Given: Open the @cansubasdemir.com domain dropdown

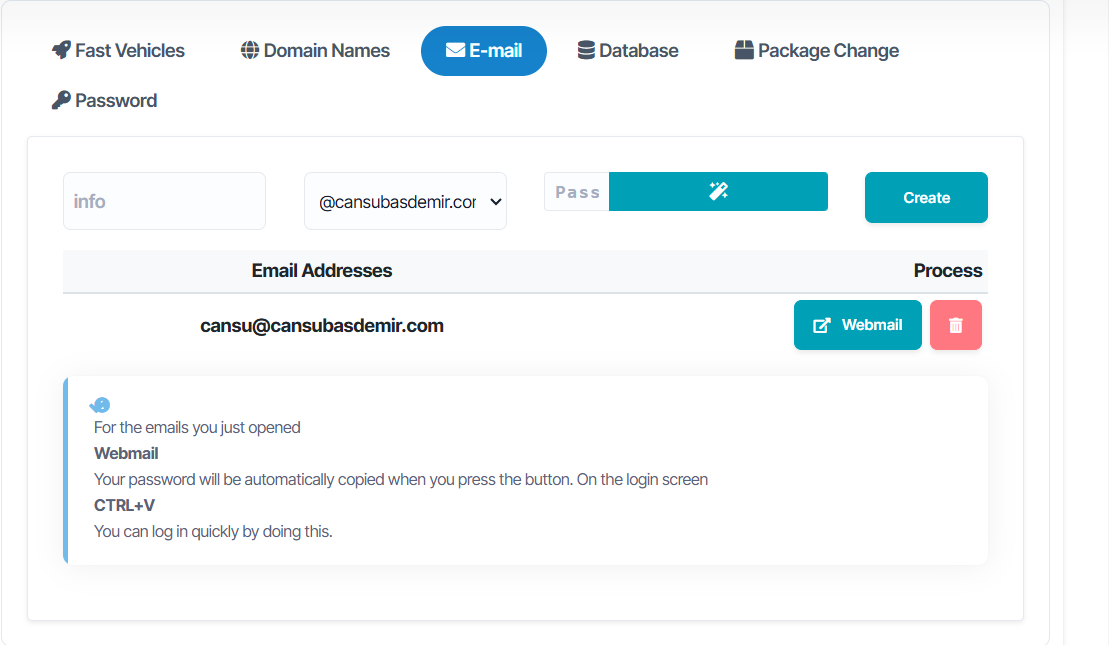Looking at the screenshot, I should (x=405, y=201).
